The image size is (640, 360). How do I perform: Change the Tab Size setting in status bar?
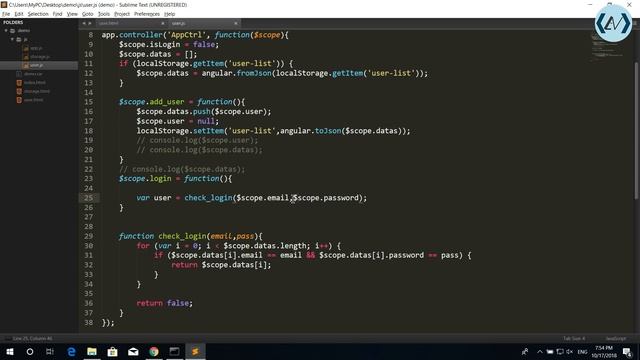(574, 338)
